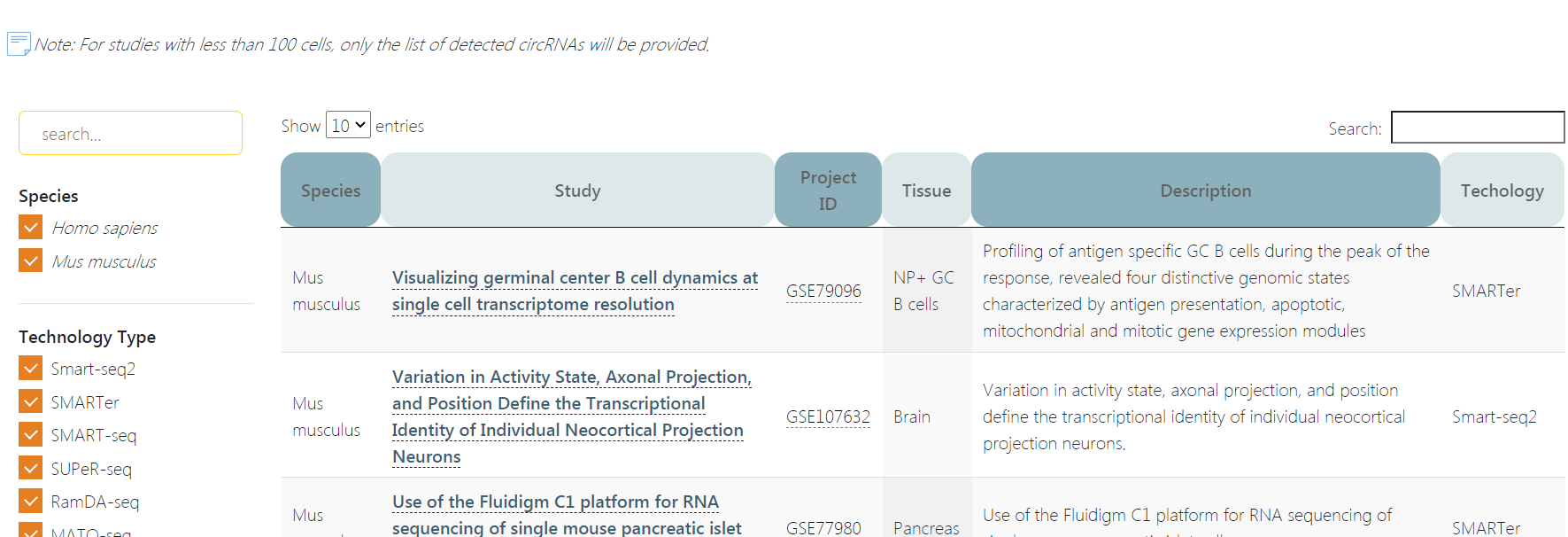Deselect the SUPeR-seq technology checkbox
Screen dimensions: 1568x537
(x=30, y=469)
